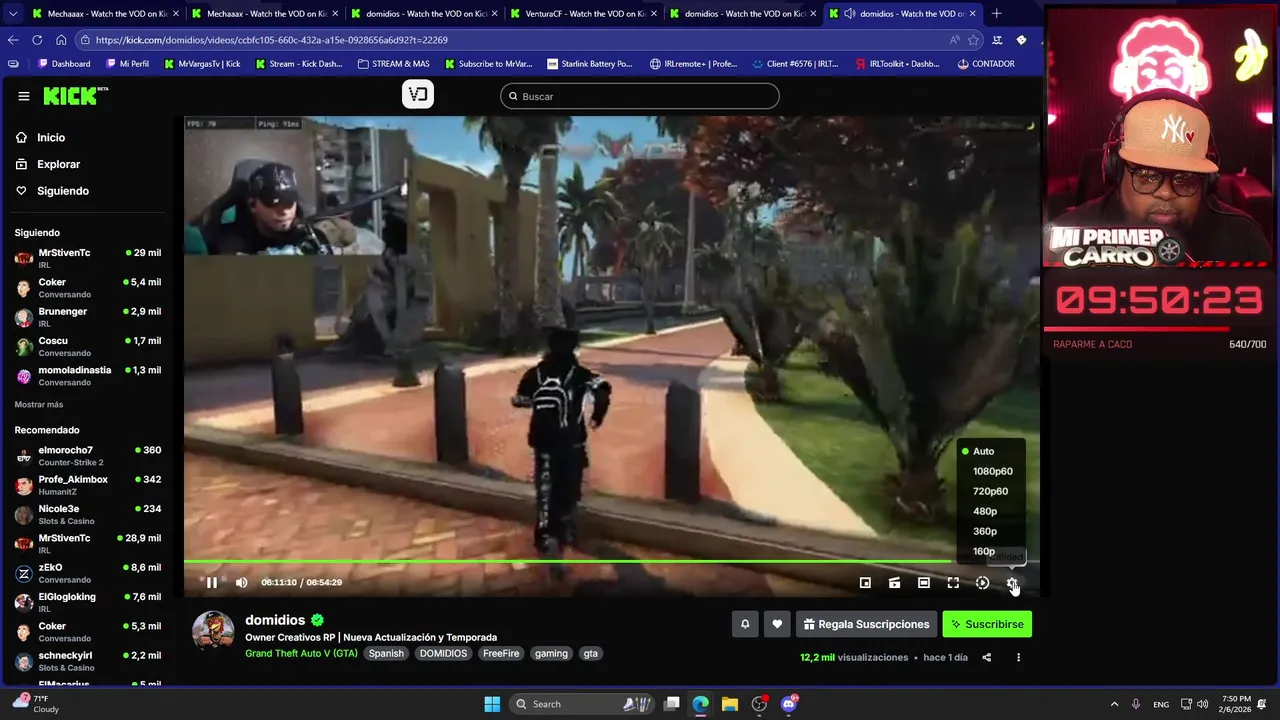Viewport: 1280px width, 720px height.
Task: Toggle notification bell for domidios
Action: point(745,624)
